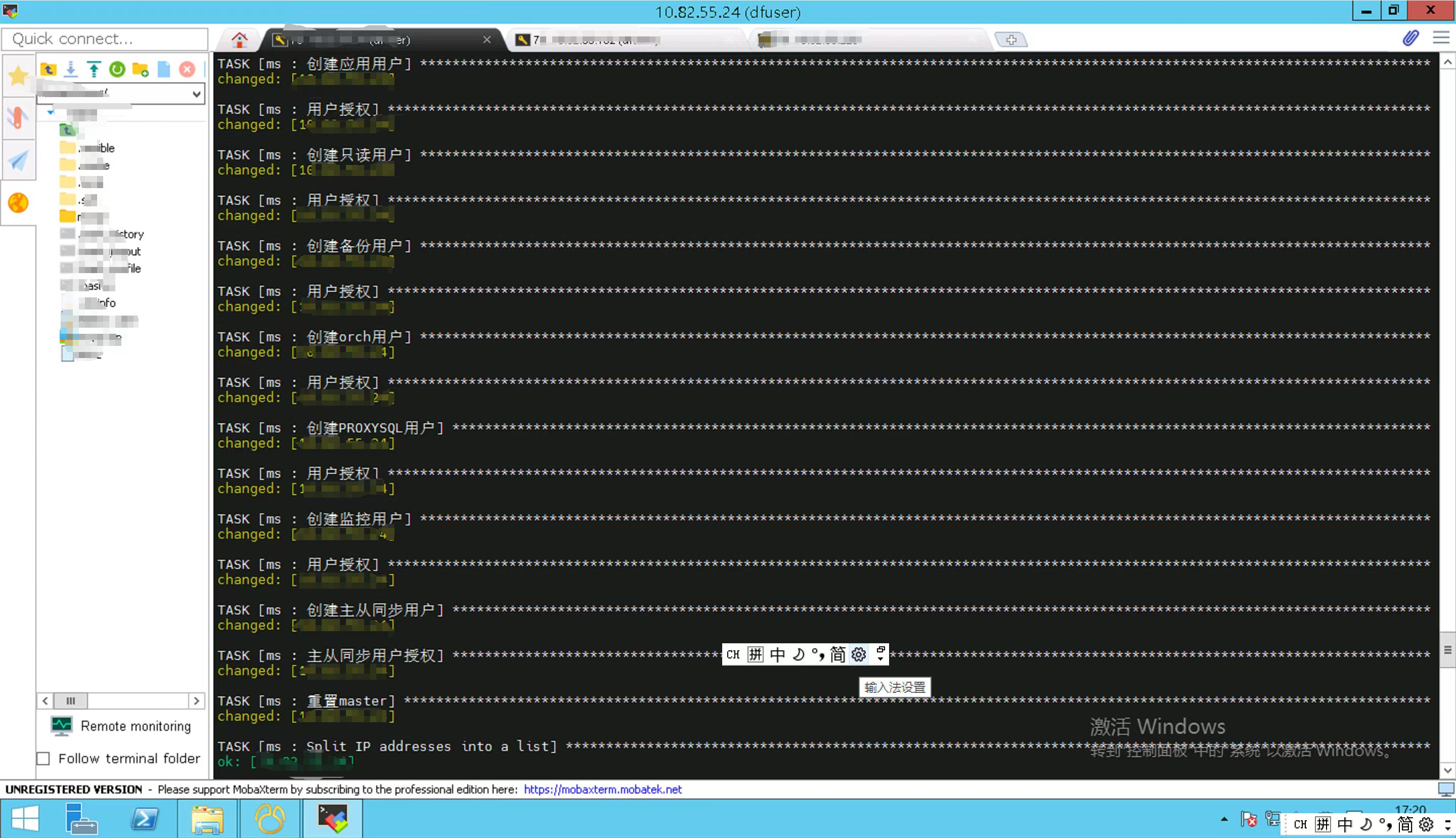Upload files to current SFTP folder
The height and width of the screenshot is (838, 1456).
(94, 70)
